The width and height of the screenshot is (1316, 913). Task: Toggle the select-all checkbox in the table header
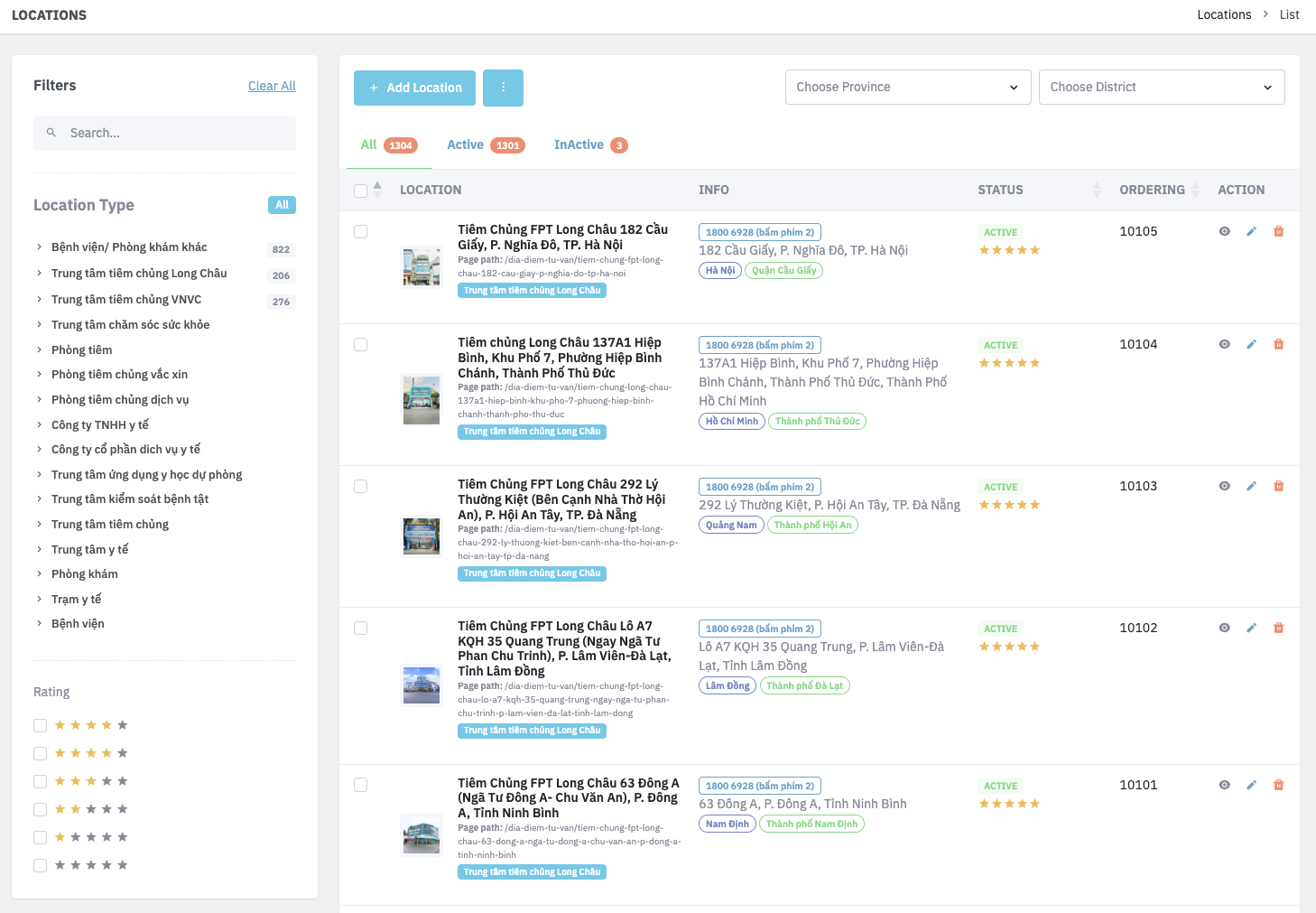(358, 191)
